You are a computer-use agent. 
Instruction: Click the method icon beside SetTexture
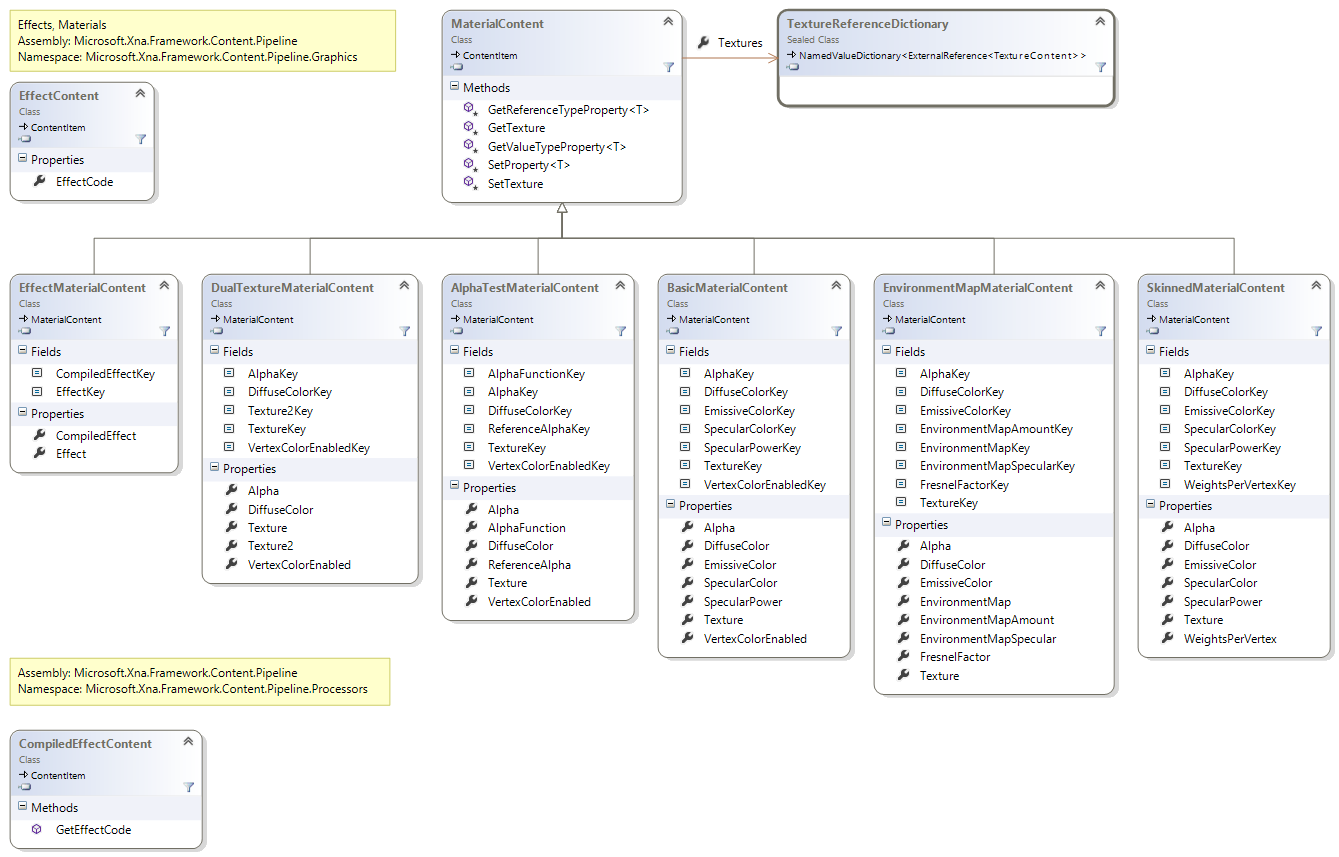pos(469,184)
